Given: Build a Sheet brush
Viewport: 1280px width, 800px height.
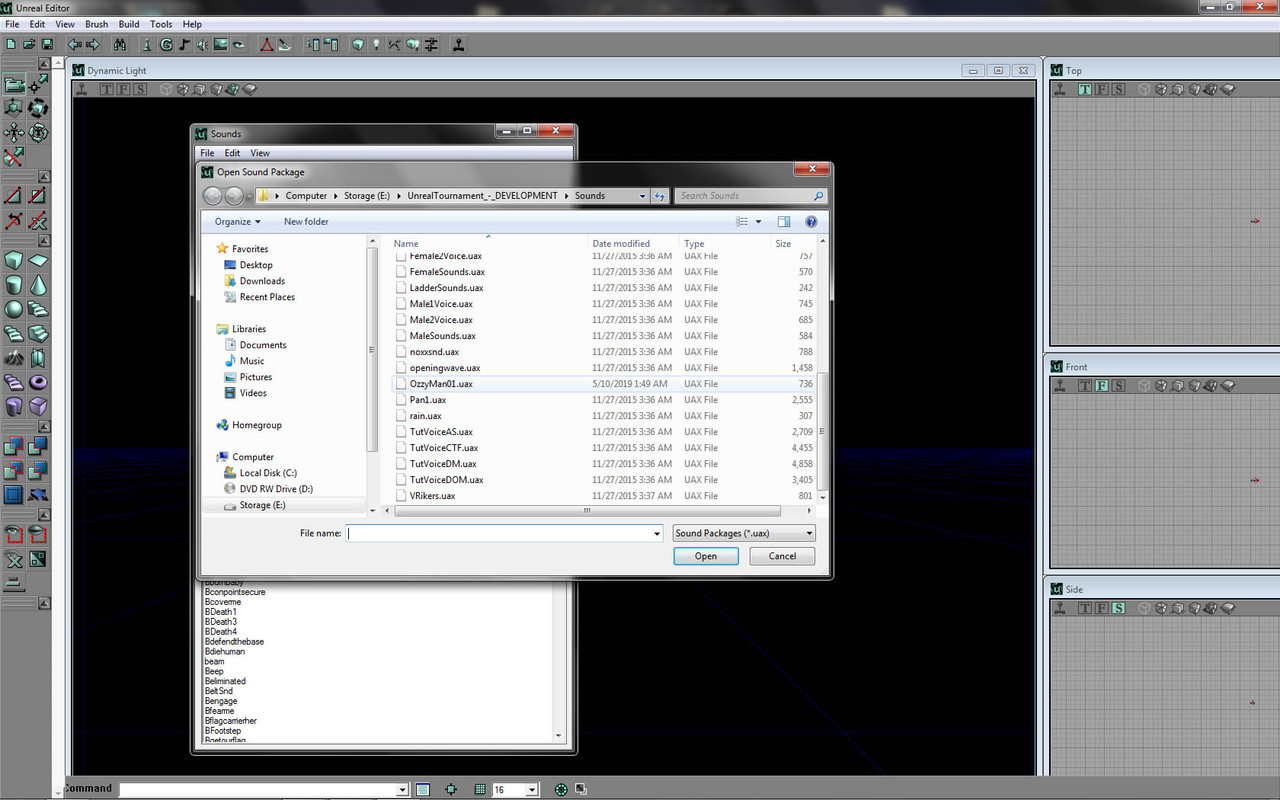Looking at the screenshot, I should click(x=38, y=260).
